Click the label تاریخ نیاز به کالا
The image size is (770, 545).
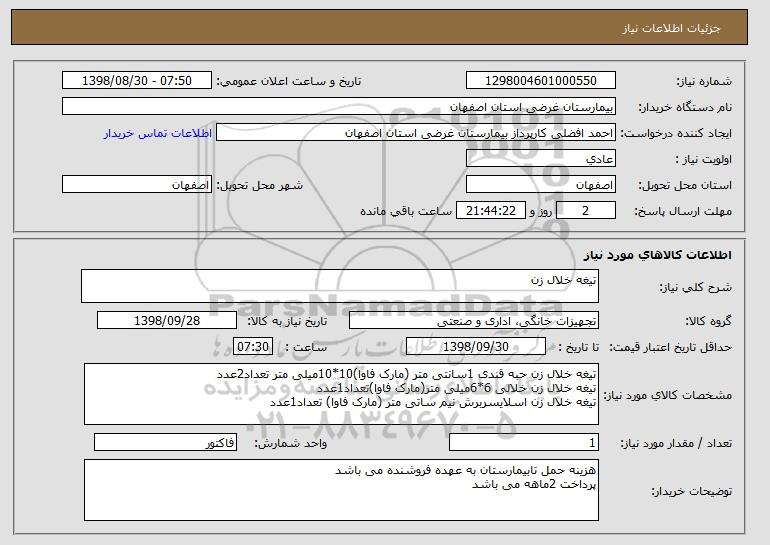pos(287,321)
